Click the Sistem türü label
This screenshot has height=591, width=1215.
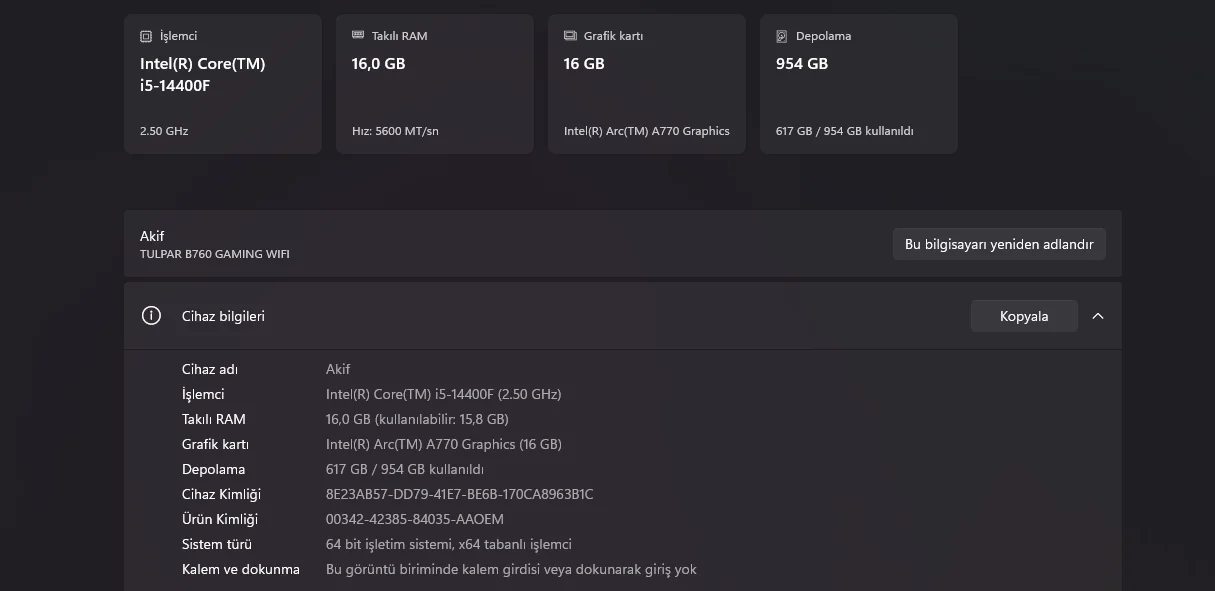[217, 544]
